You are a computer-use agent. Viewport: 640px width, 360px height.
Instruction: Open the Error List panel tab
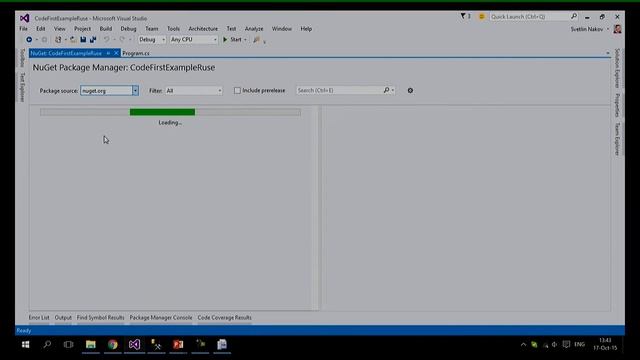point(39,317)
